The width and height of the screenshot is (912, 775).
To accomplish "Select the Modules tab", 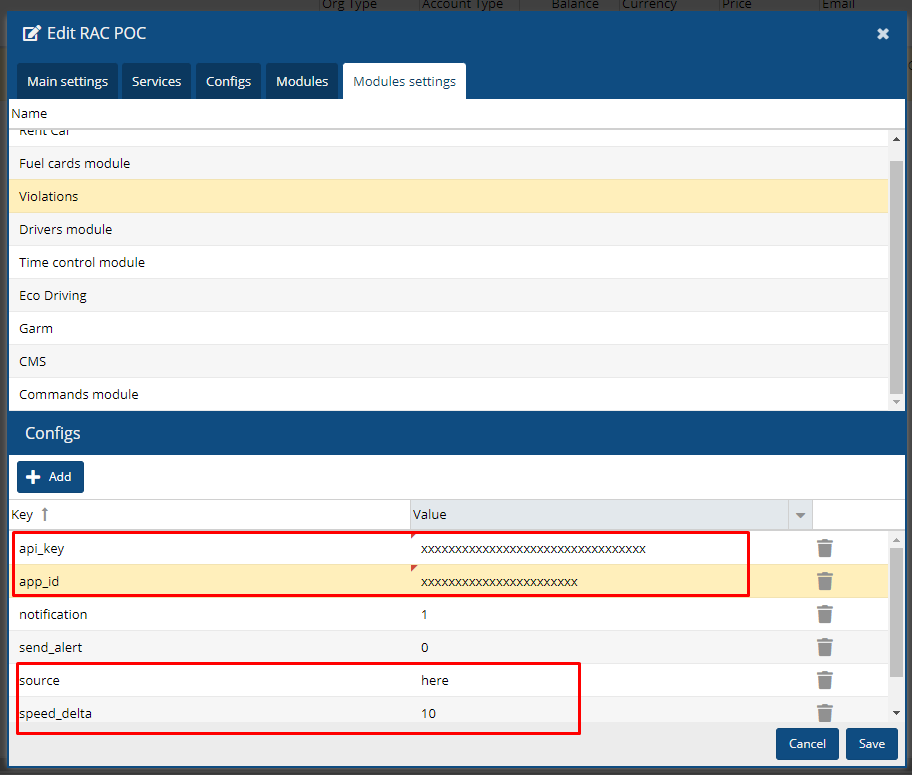I will point(302,82).
